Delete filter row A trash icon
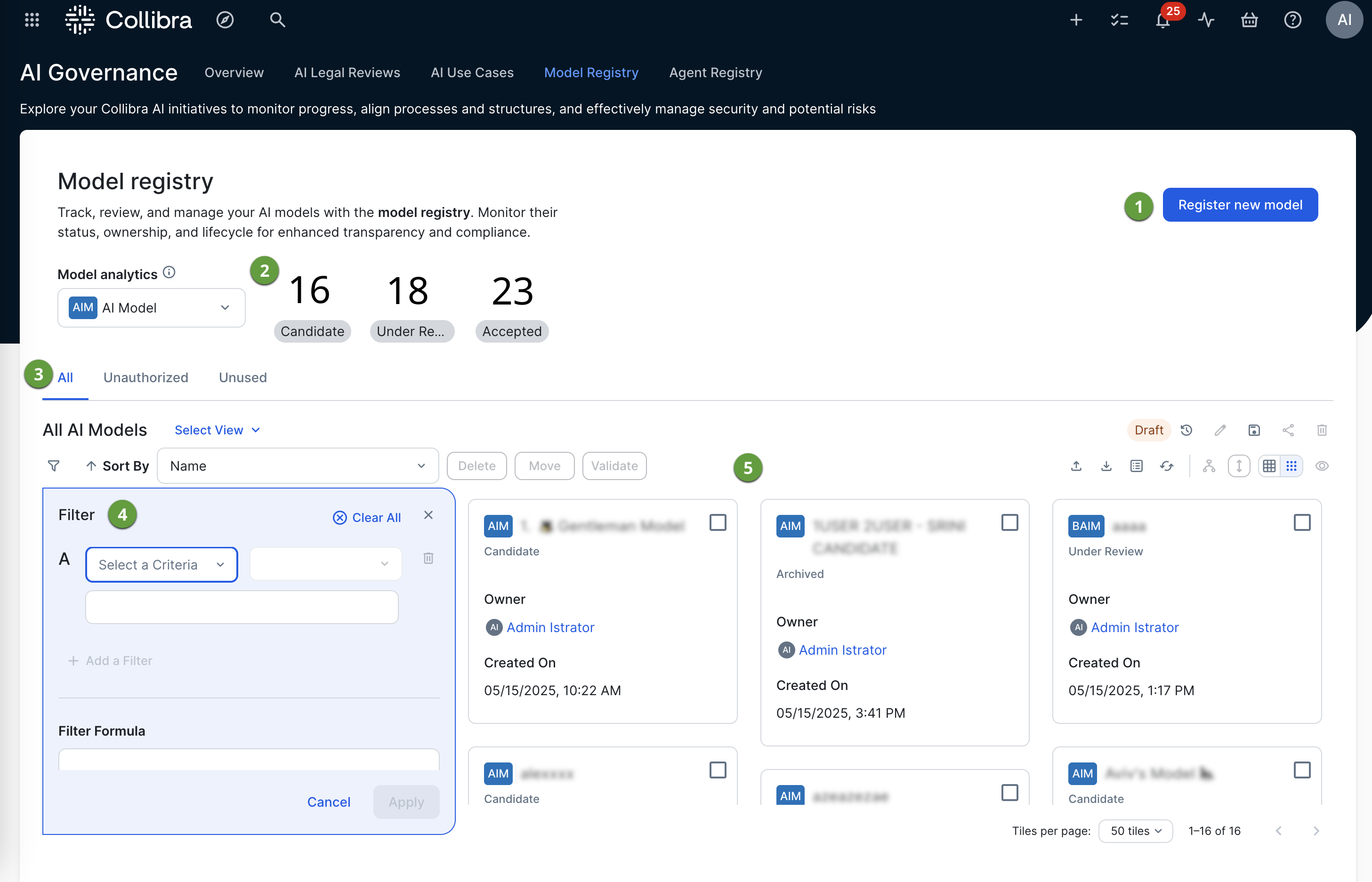Screen dimensions: 1372x882 click(428, 558)
